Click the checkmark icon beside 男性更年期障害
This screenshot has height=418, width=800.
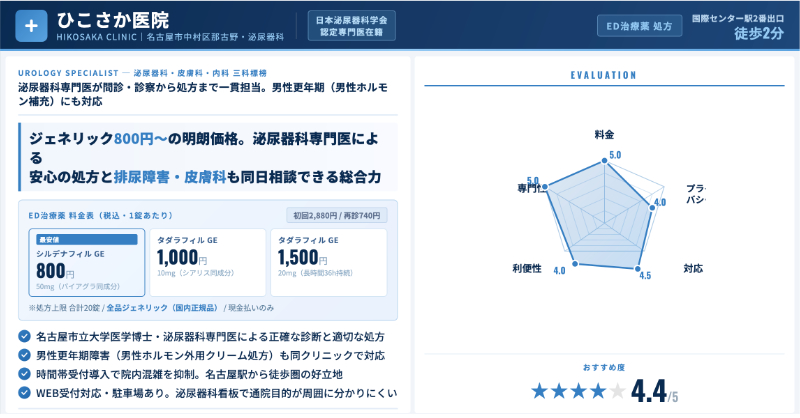tap(24, 354)
